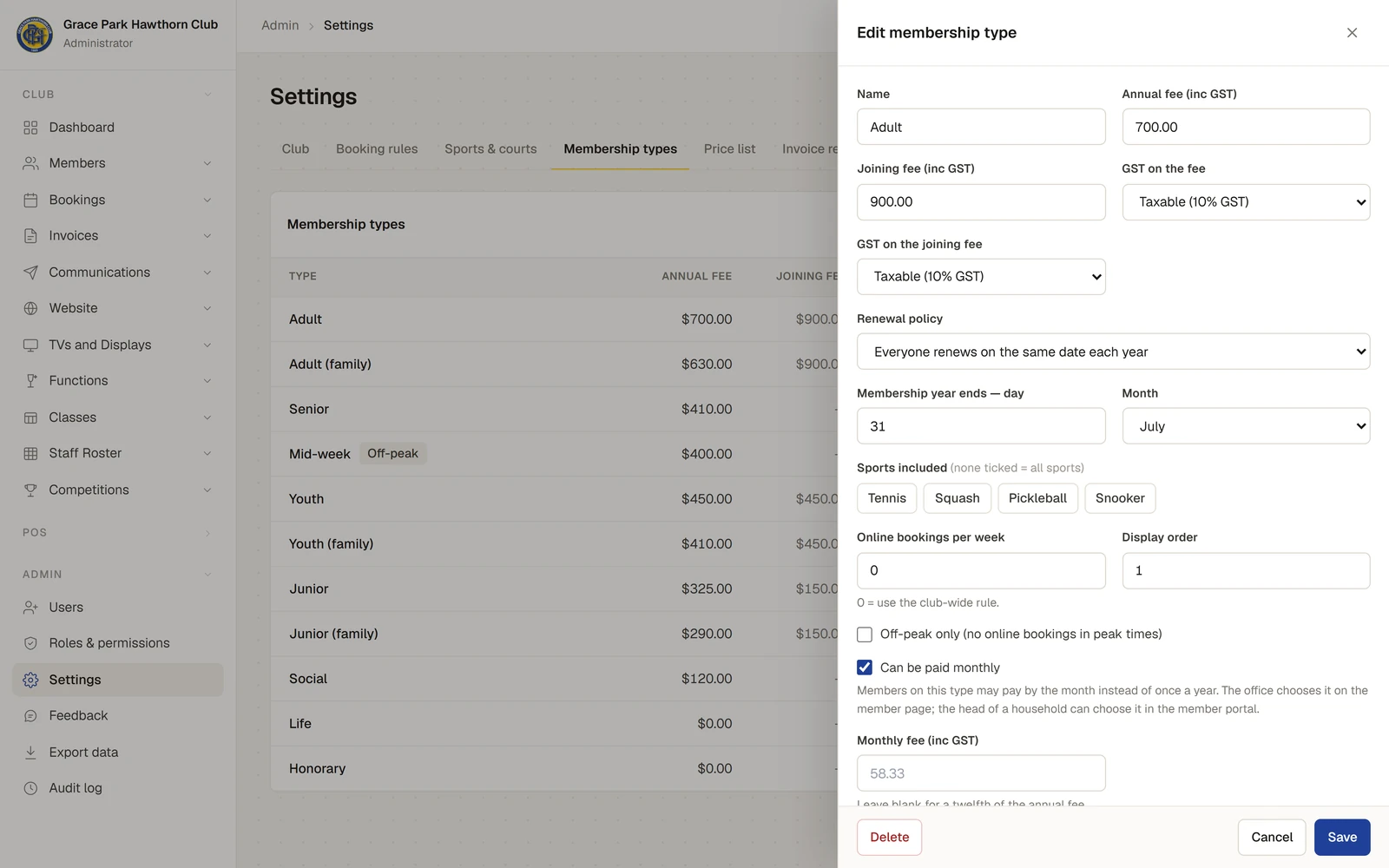Open Dashboard via its grid icon

[x=30, y=128]
